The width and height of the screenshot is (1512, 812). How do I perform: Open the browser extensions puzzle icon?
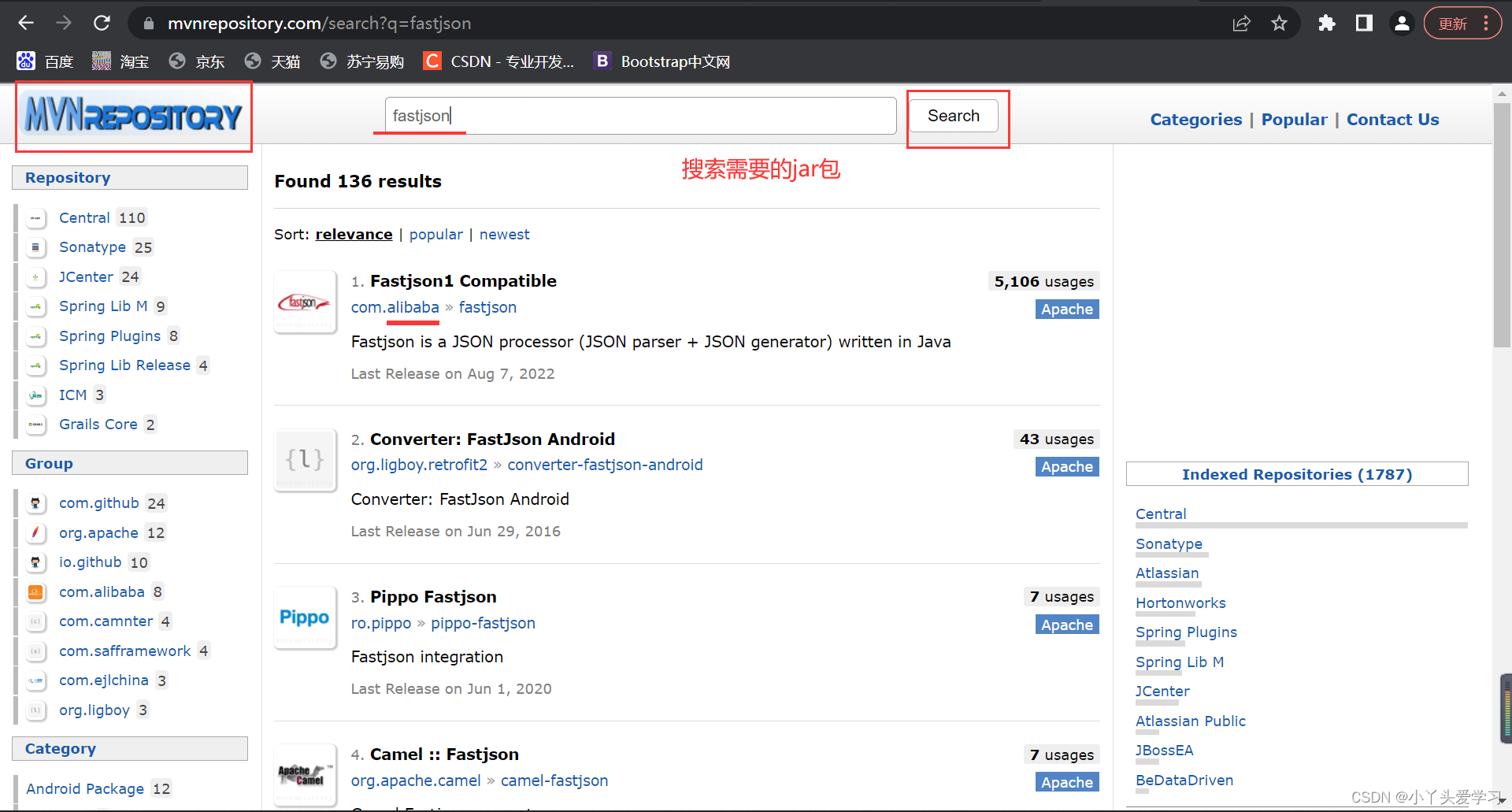click(1327, 23)
